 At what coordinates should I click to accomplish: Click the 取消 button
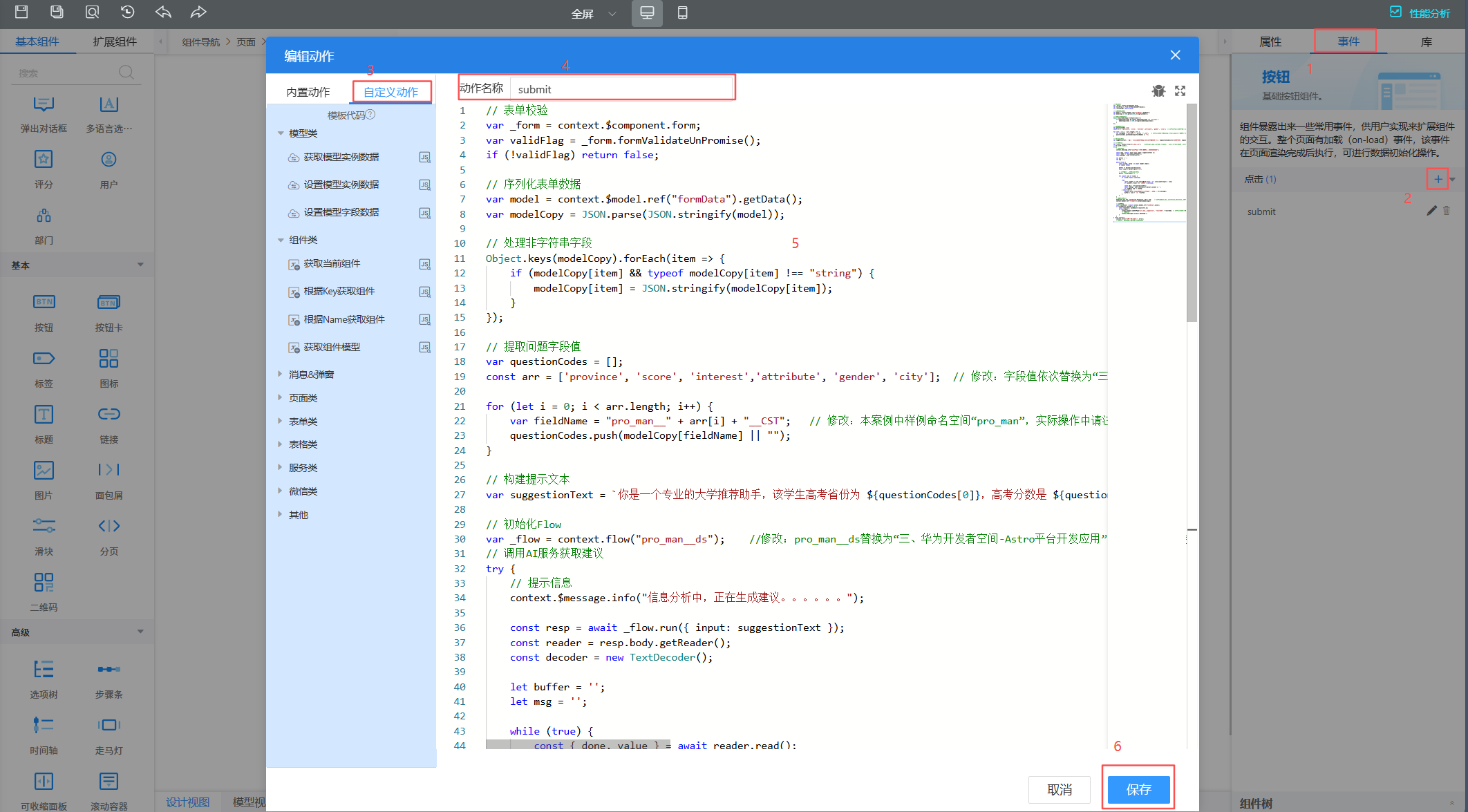tap(1059, 789)
